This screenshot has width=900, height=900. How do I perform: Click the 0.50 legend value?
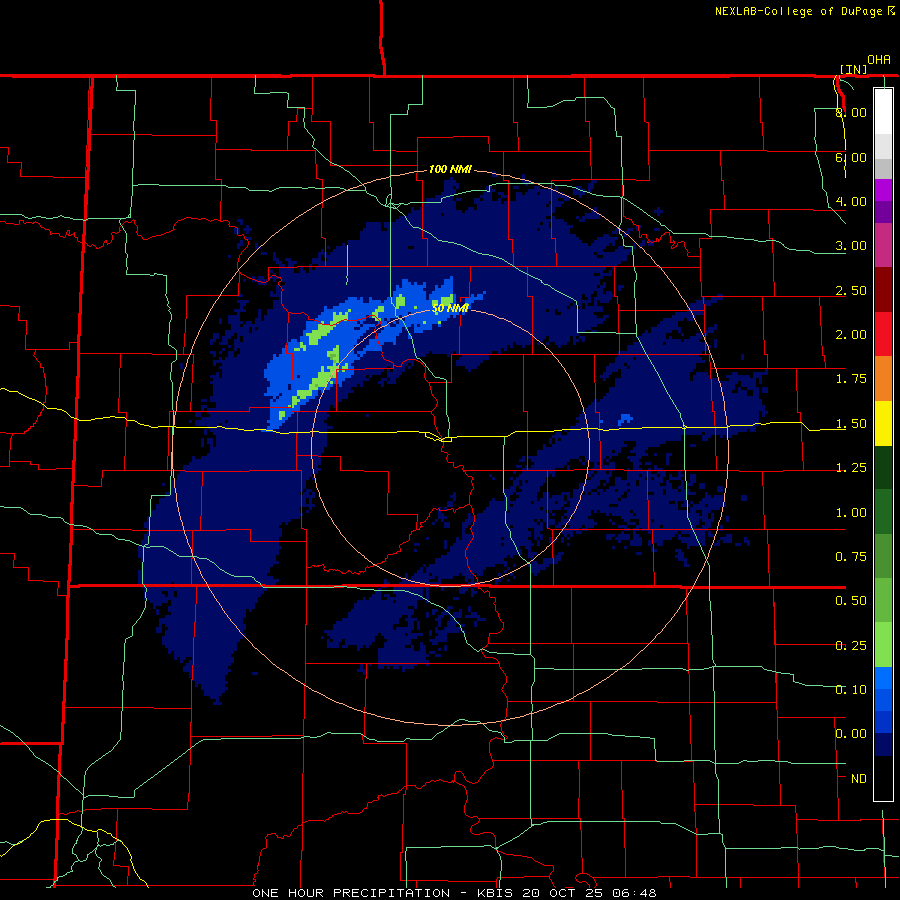coord(851,601)
